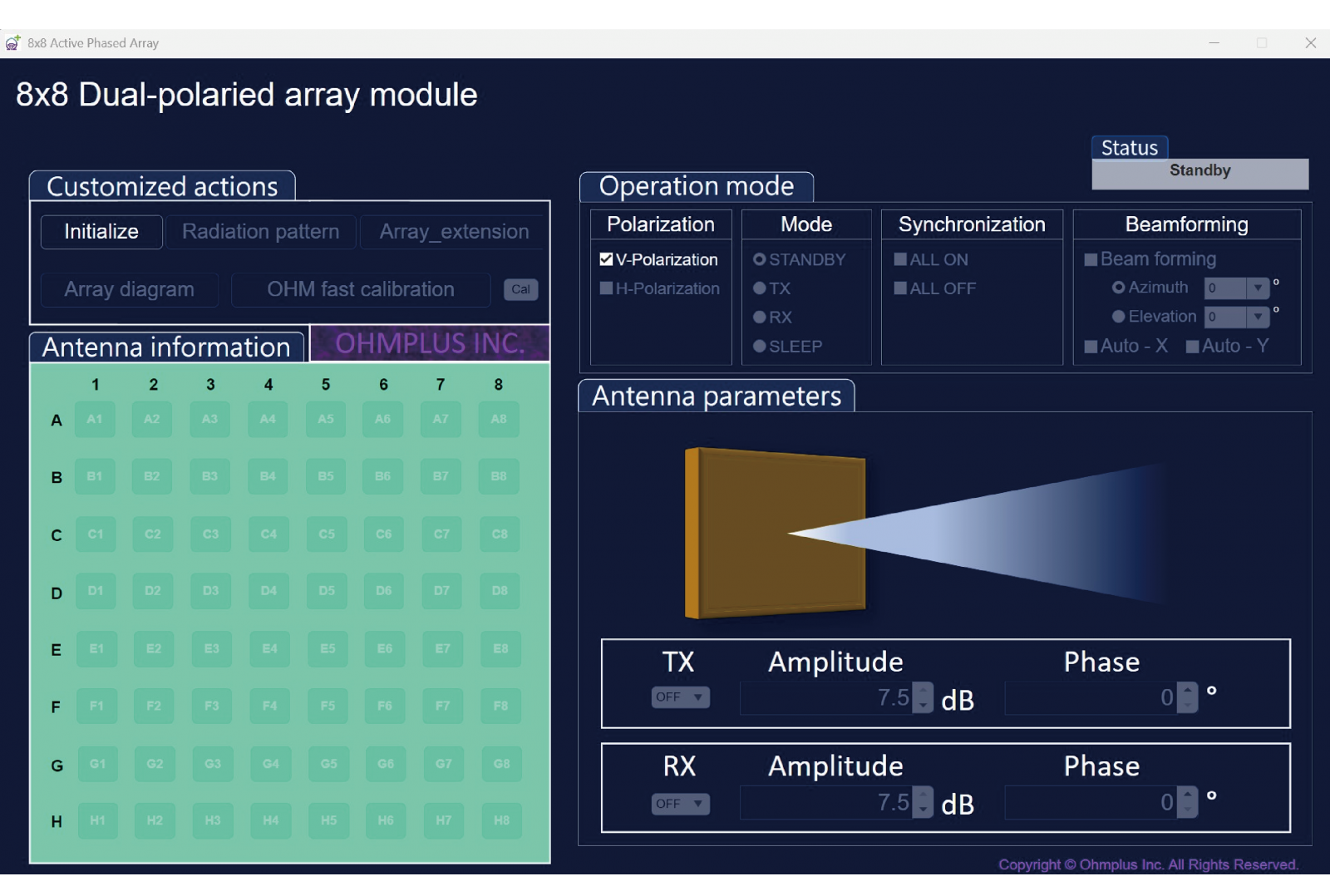Click antenna element F6 in the grid
Image resolution: width=1330 pixels, height=896 pixels.
coord(385,706)
